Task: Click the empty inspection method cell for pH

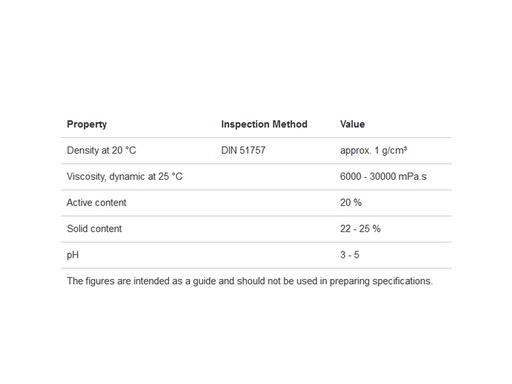Action: (275, 255)
